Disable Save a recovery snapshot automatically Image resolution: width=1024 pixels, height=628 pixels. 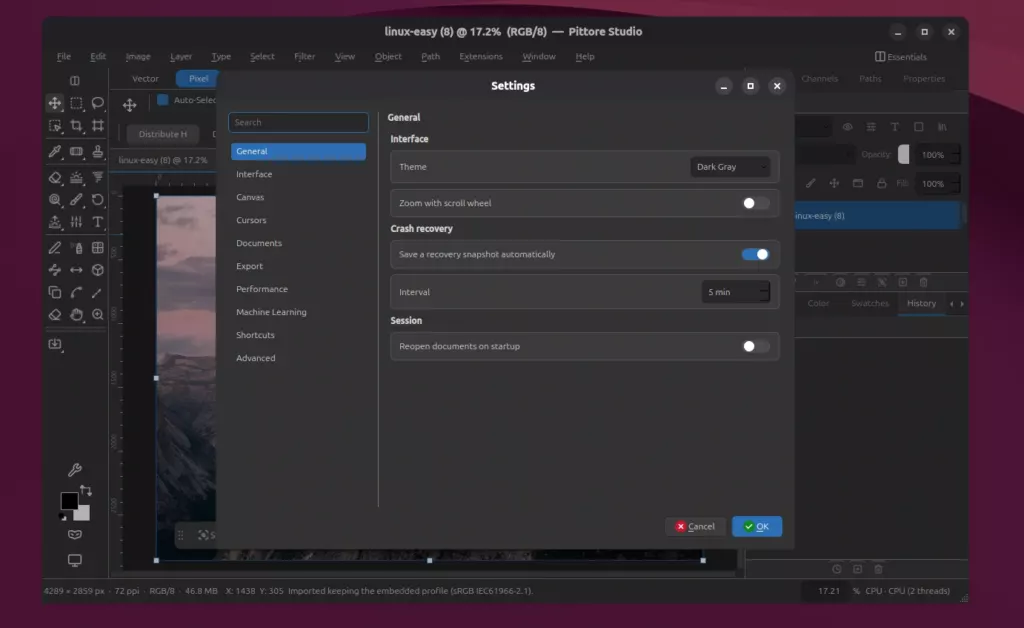pos(756,255)
